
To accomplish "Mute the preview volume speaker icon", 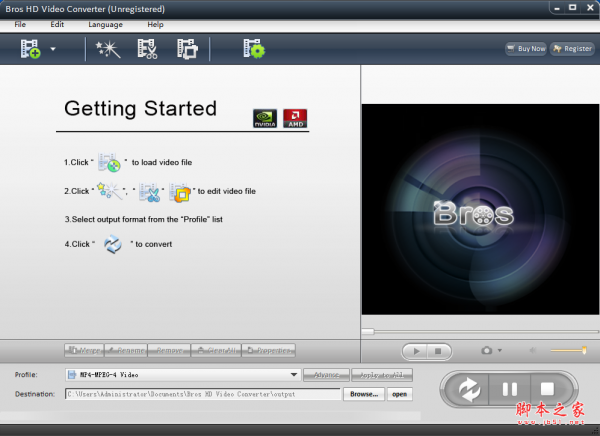I will point(533,350).
